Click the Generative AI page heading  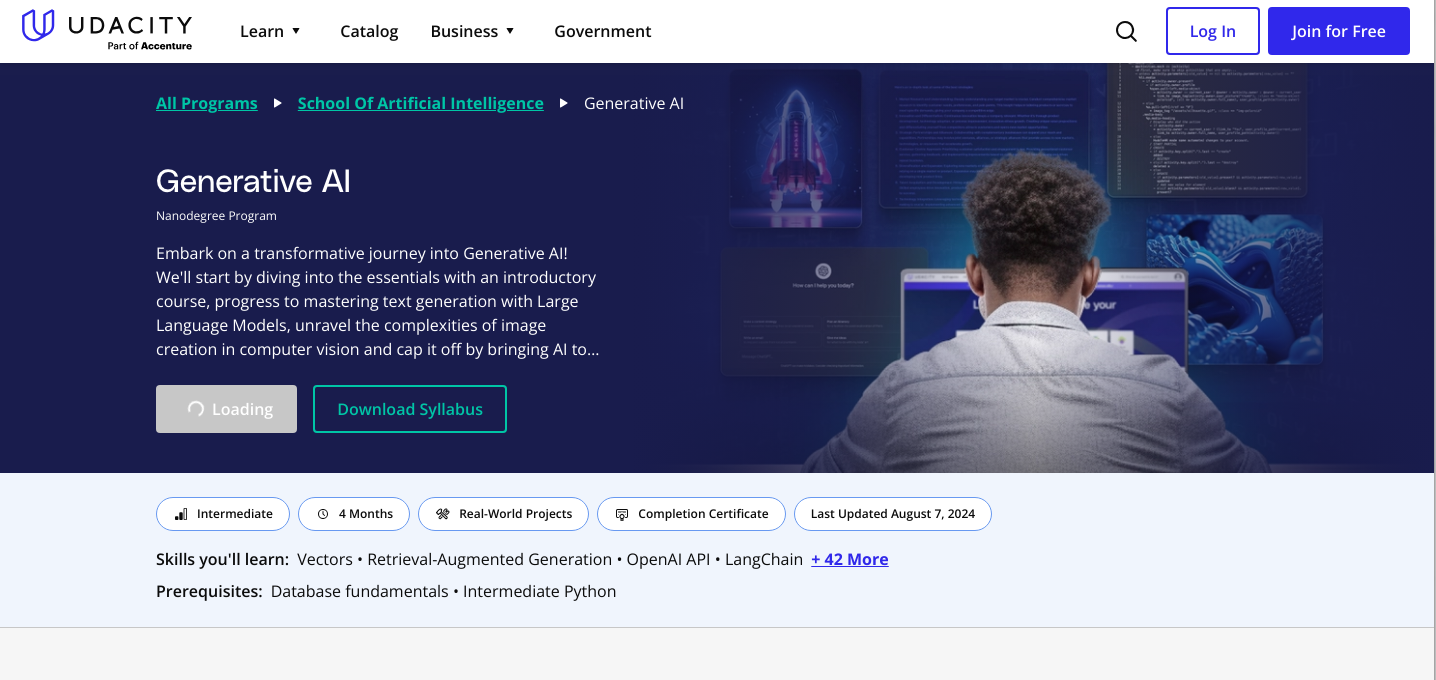point(253,181)
